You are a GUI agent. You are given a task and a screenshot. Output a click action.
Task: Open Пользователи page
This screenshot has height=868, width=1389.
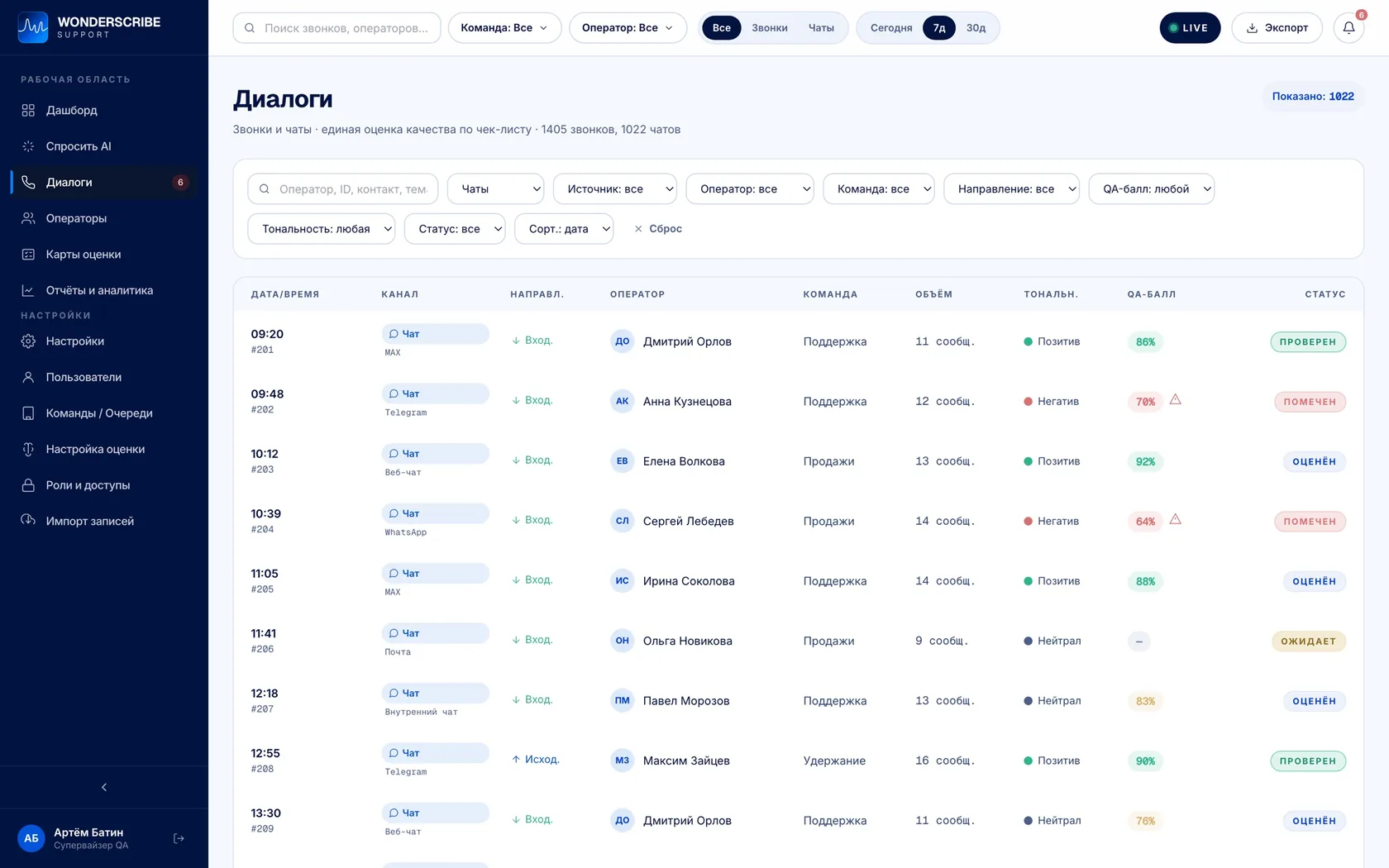click(104, 377)
